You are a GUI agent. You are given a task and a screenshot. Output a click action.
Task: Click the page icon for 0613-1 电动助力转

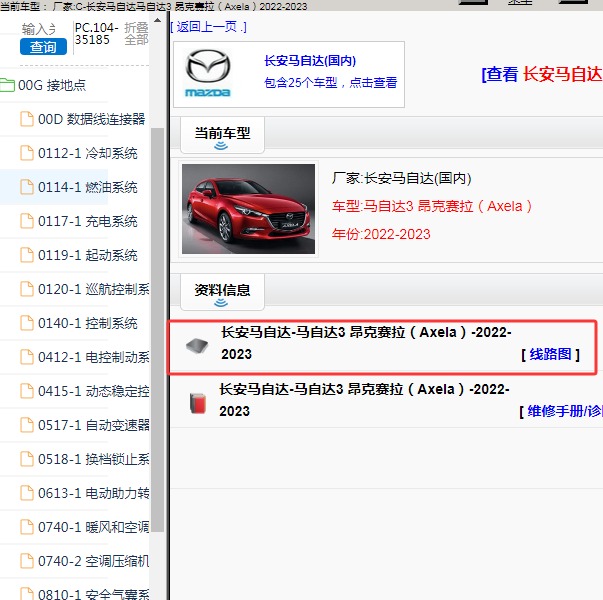pyautogui.click(x=27, y=493)
